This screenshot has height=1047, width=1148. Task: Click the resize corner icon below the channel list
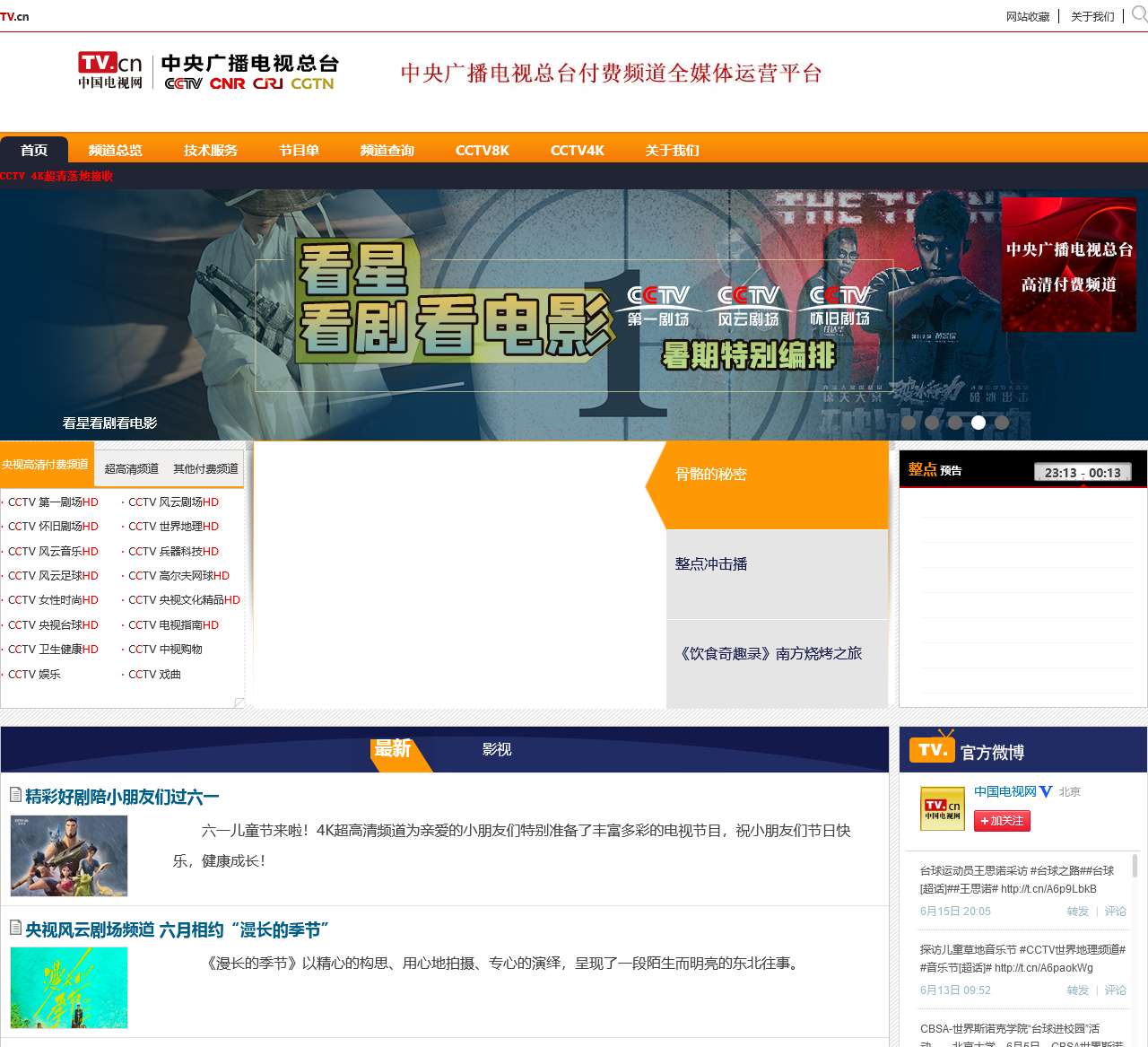tap(239, 702)
